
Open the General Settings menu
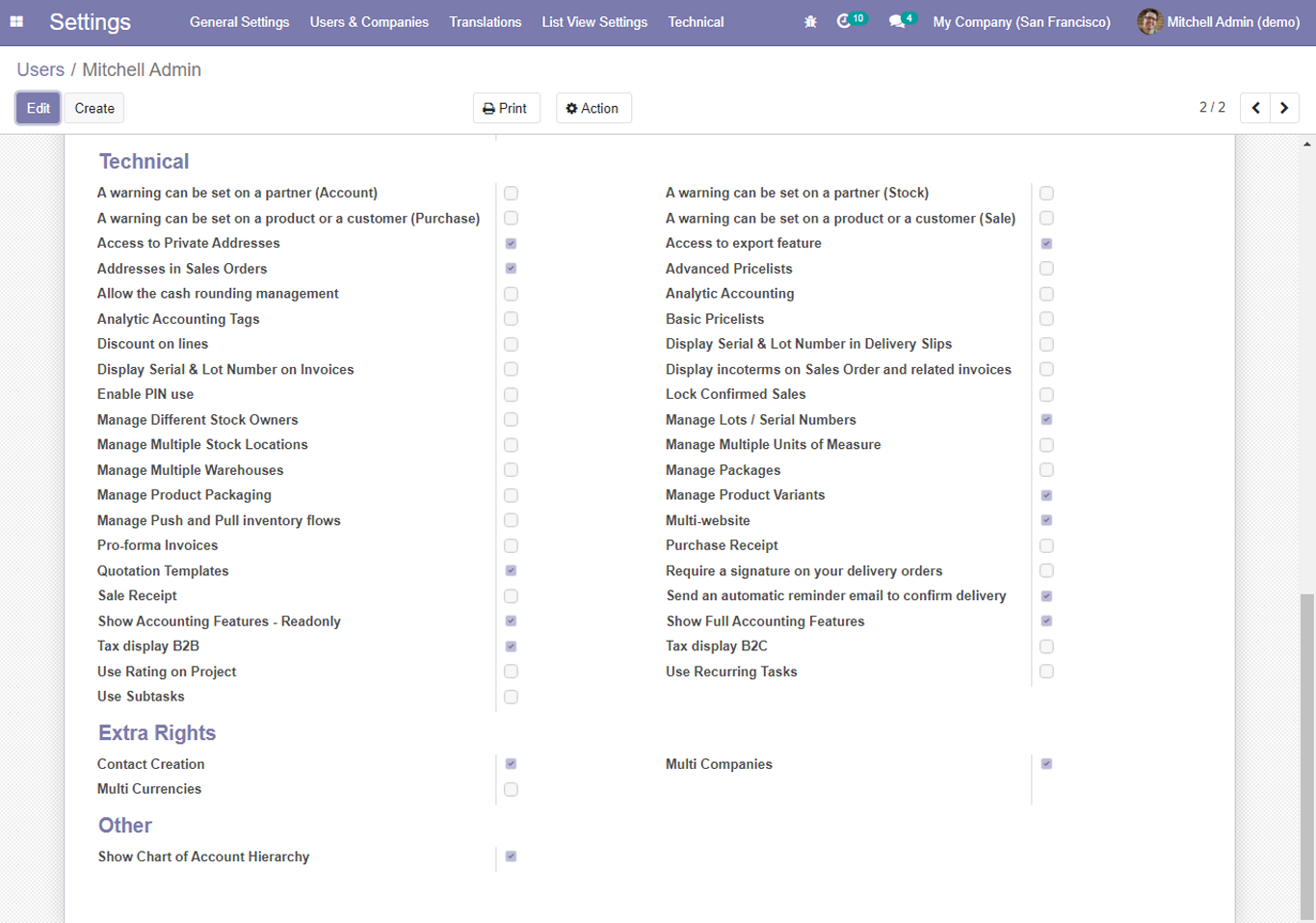[239, 22]
